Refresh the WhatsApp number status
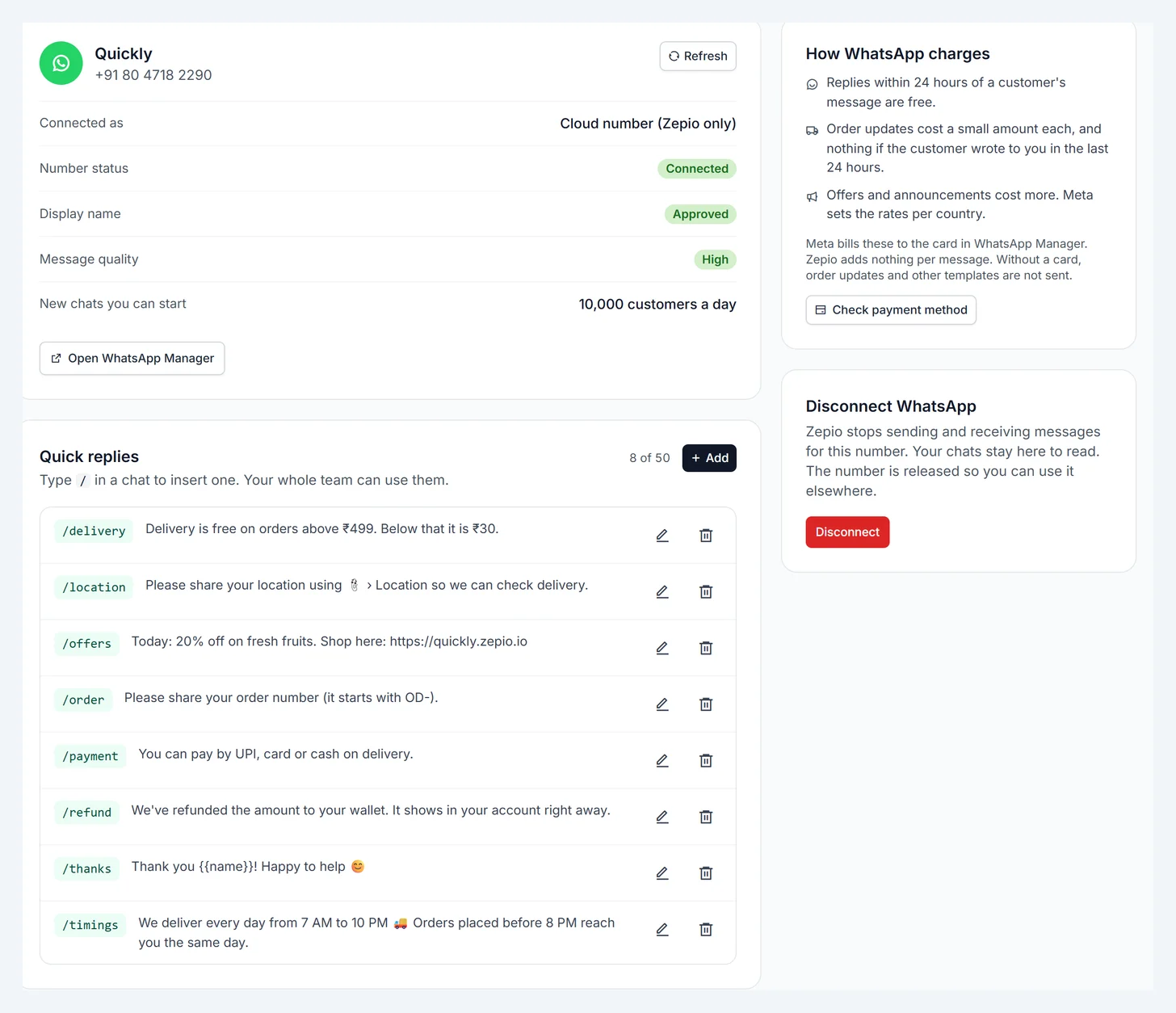Image resolution: width=1176 pixels, height=1013 pixels. (698, 56)
